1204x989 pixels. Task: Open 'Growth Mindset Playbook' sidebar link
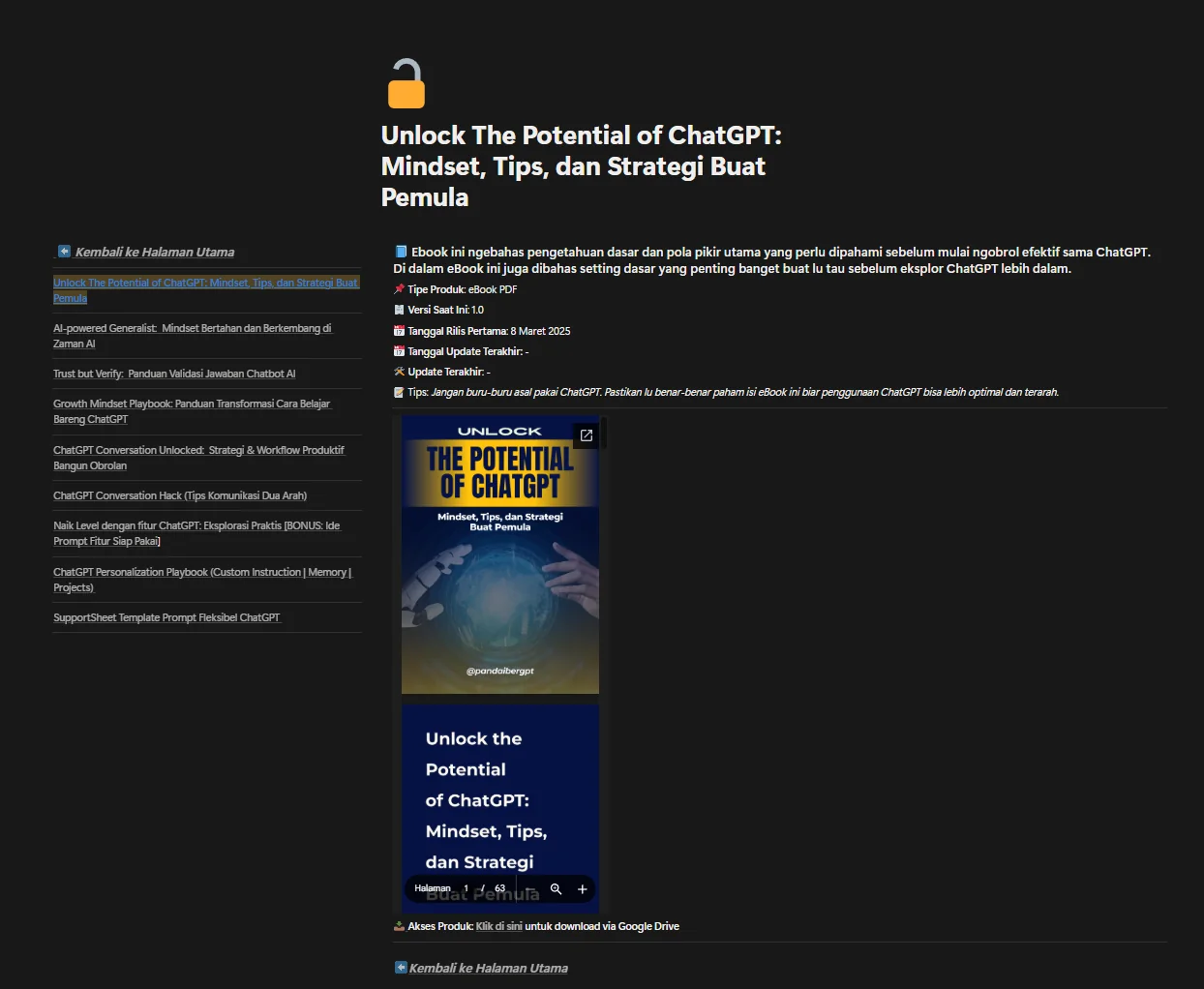coord(192,411)
